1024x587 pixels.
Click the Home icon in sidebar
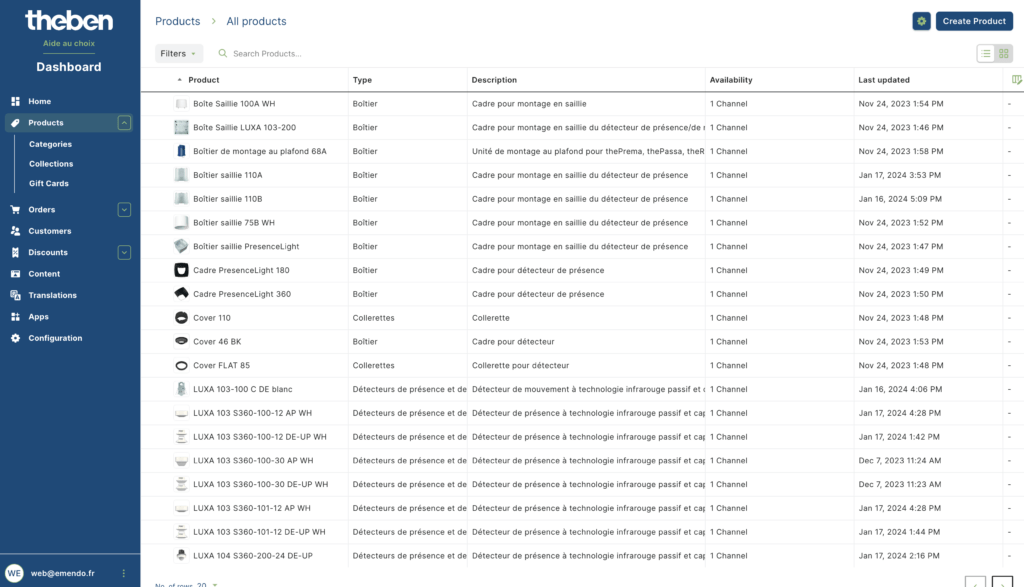pyautogui.click(x=15, y=101)
